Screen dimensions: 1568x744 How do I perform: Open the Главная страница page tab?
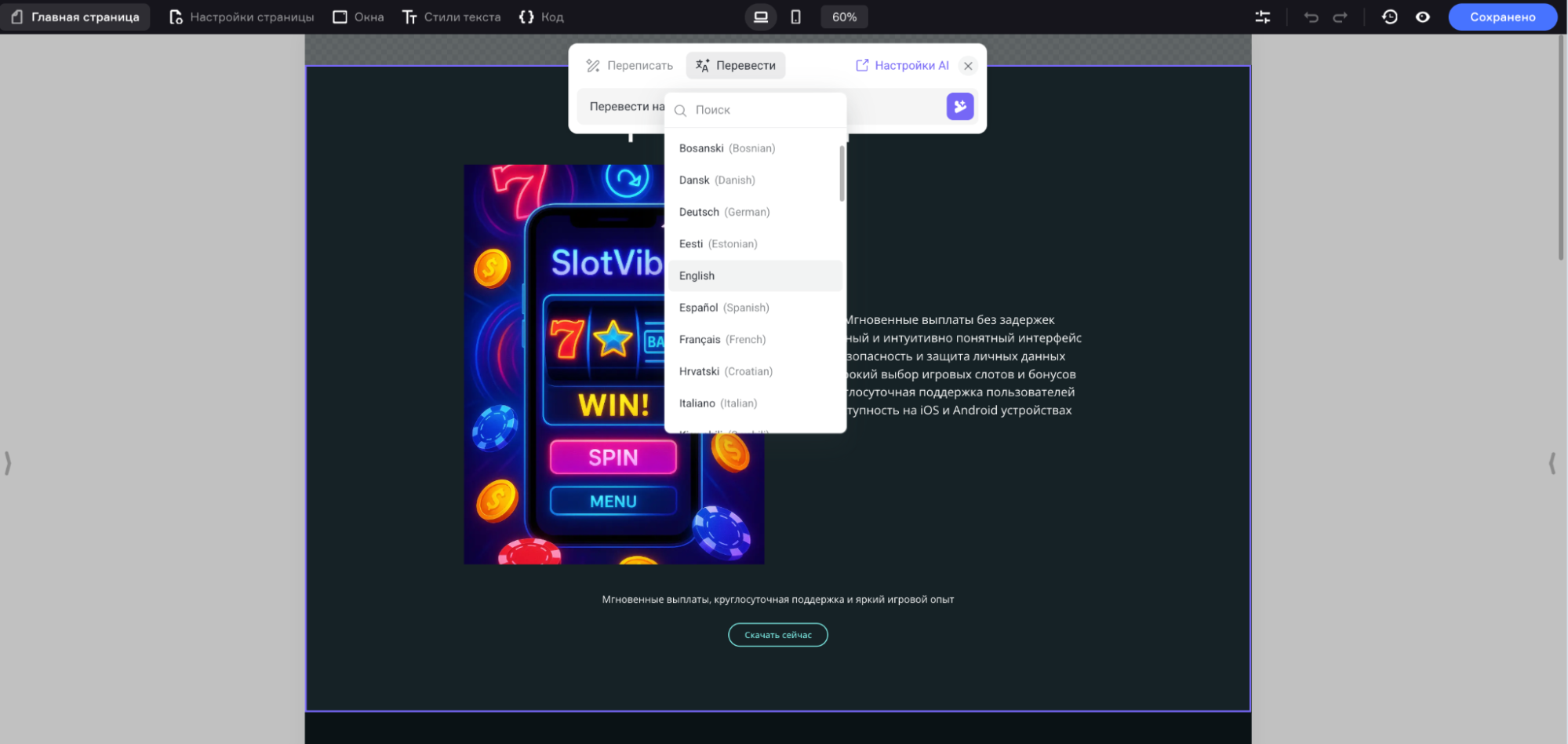point(75,16)
